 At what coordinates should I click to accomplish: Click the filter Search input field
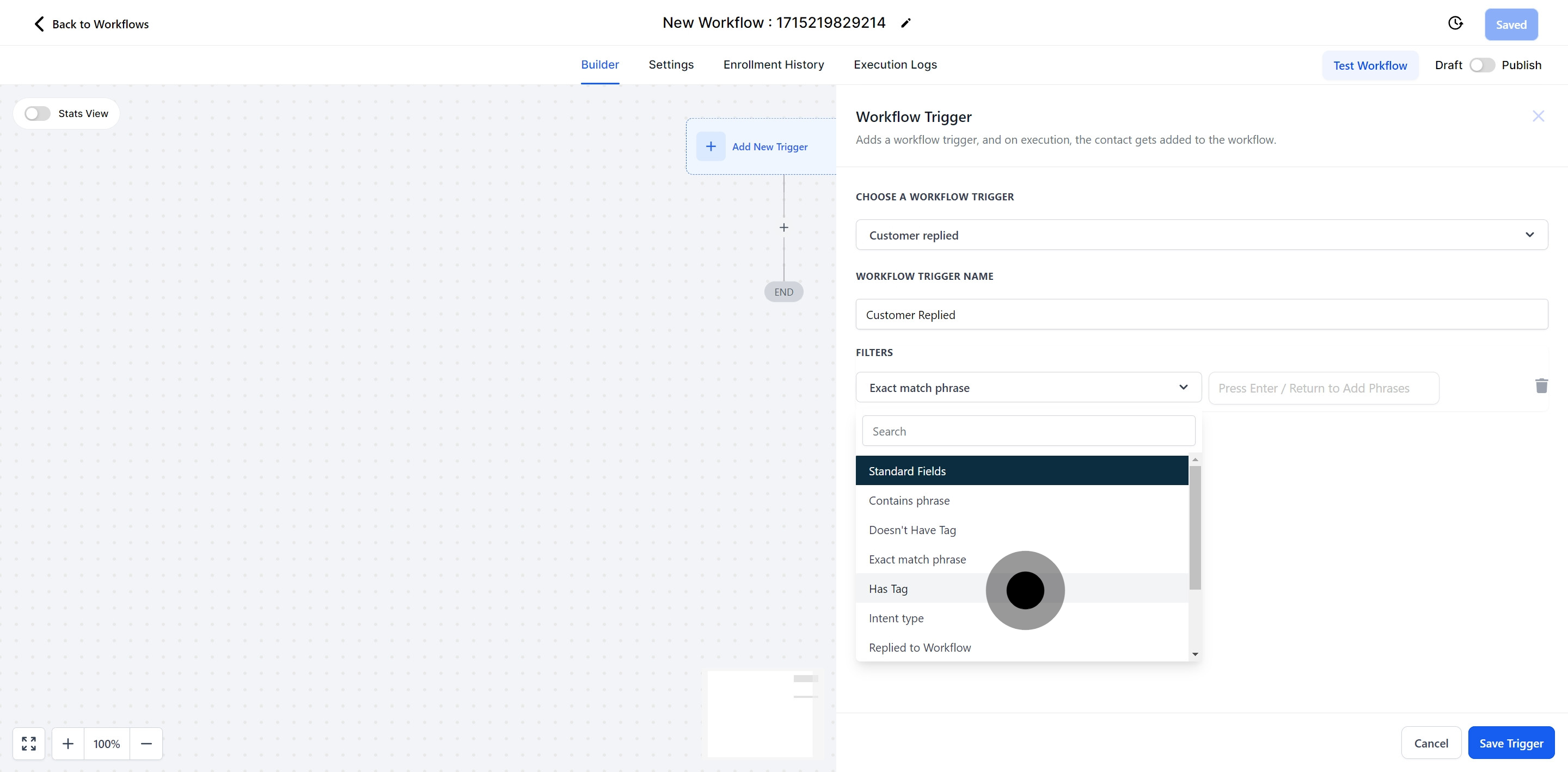point(1028,431)
